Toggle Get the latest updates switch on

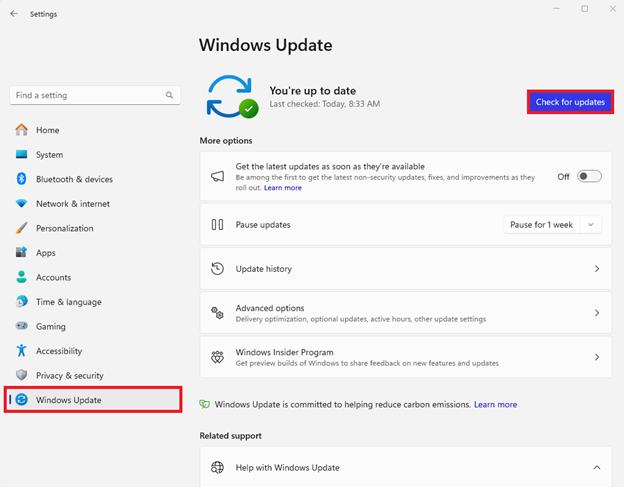pyautogui.click(x=589, y=176)
